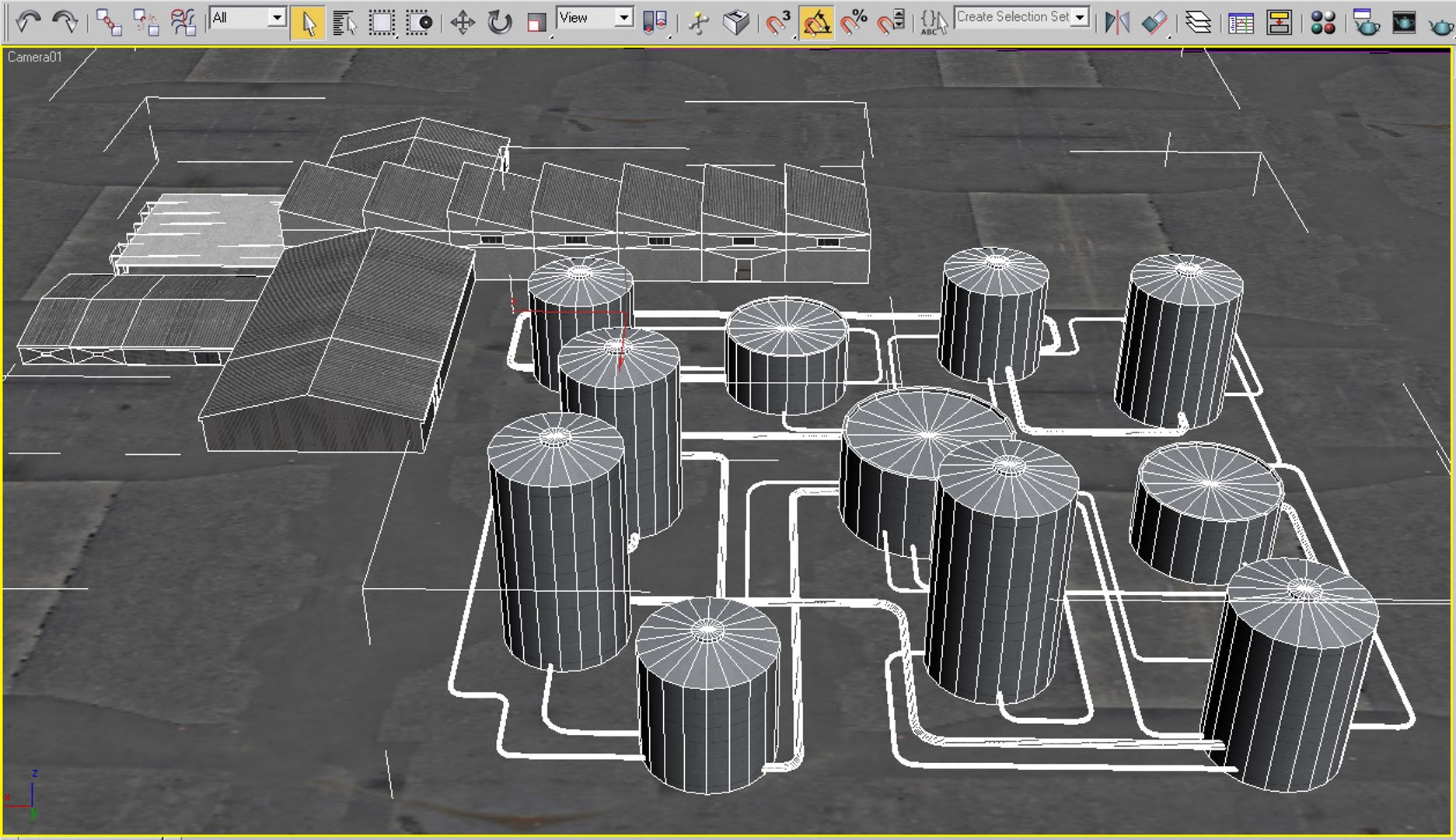The width and height of the screenshot is (1456, 840).
Task: Expand the Create Selection Set dropdown arrow
Action: coord(1081,17)
